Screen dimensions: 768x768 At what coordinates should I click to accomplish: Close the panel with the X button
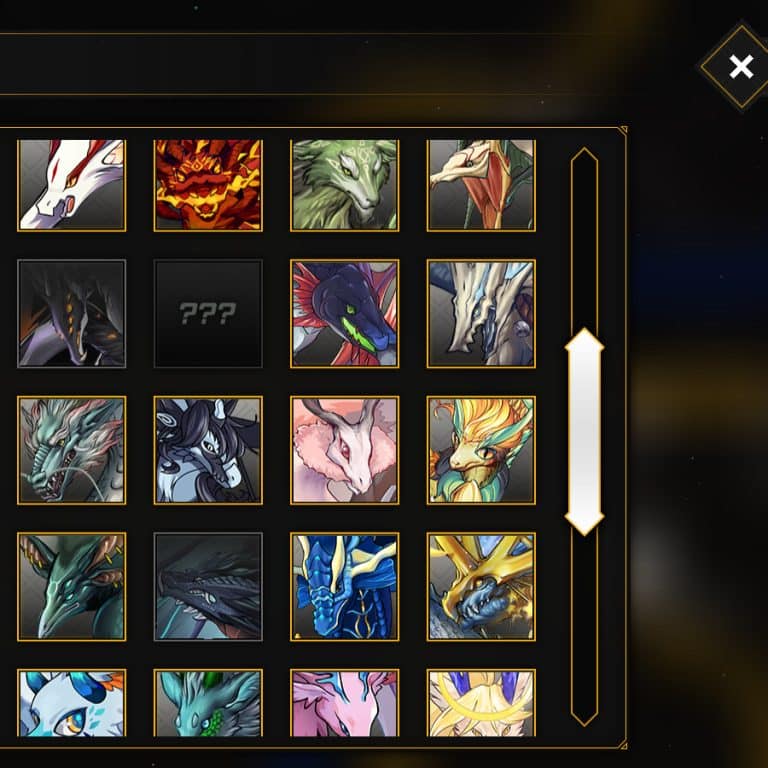pyautogui.click(x=741, y=67)
